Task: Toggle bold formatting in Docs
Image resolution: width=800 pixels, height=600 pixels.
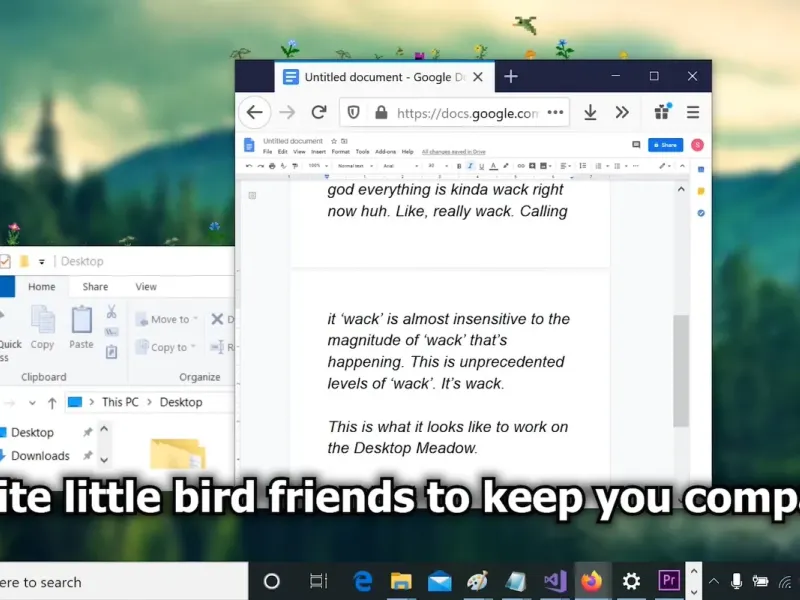Action: coord(459,166)
